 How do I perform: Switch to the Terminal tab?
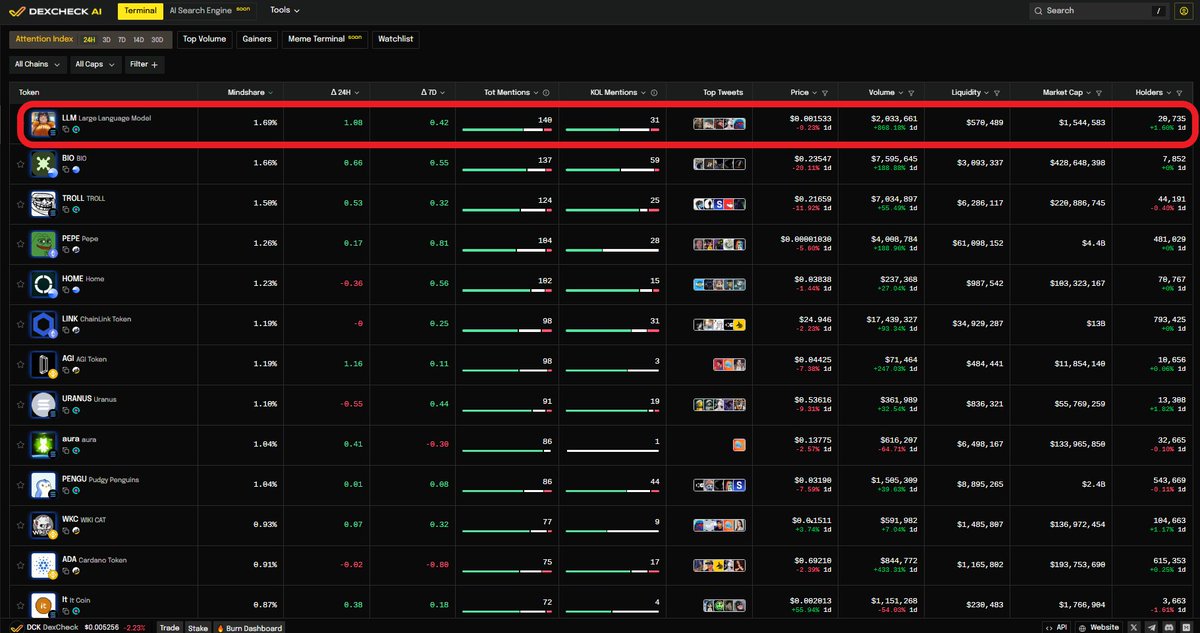141,11
